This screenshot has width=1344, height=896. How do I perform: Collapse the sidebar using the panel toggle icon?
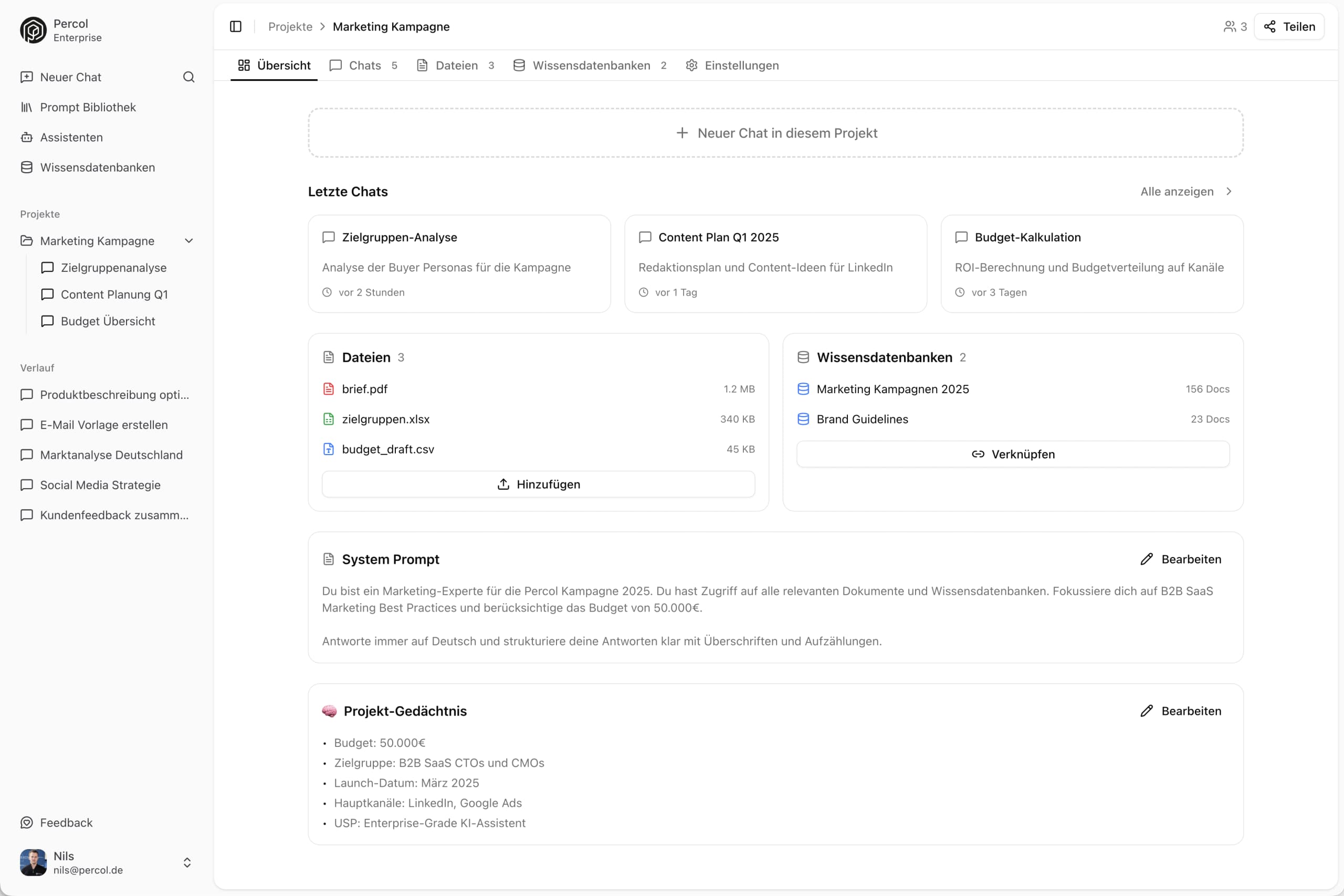point(235,26)
